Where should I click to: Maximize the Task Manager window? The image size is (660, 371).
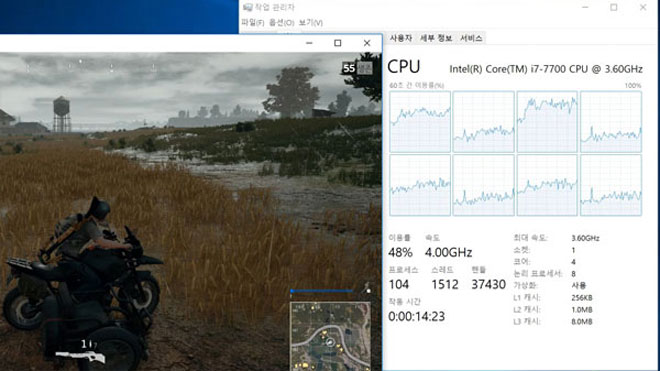(x=614, y=7)
